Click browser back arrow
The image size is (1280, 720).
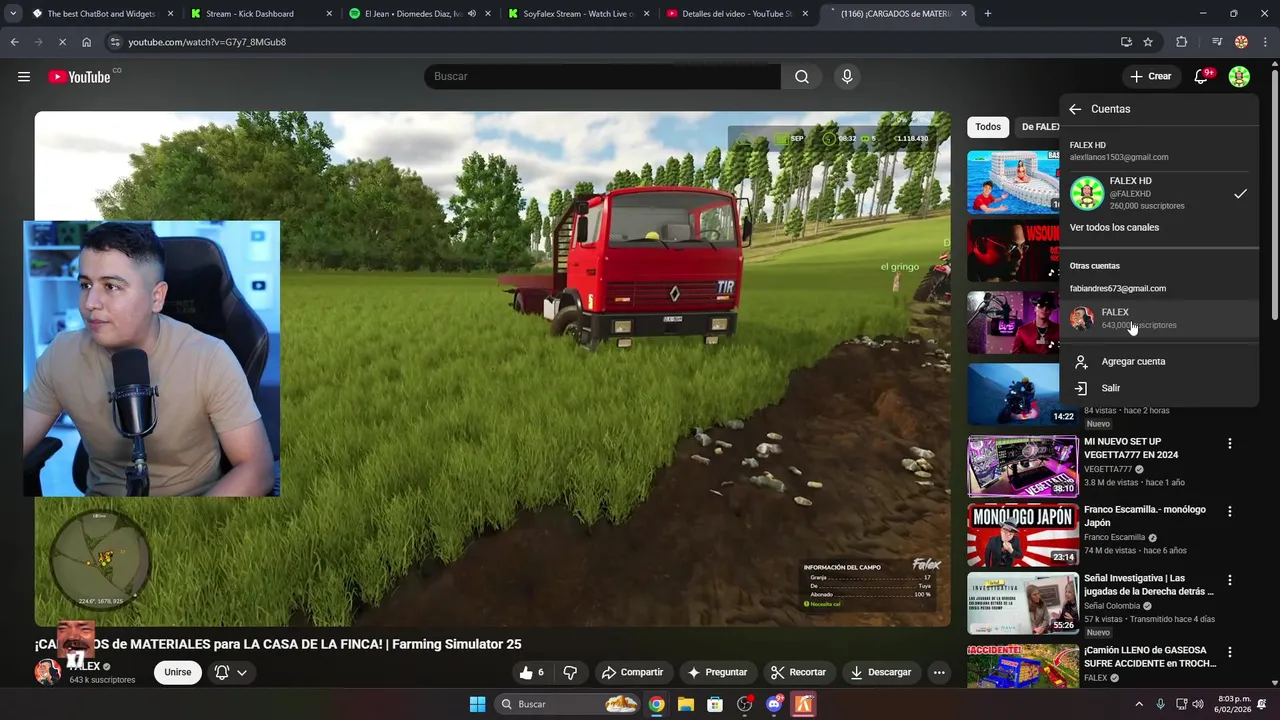click(14, 42)
